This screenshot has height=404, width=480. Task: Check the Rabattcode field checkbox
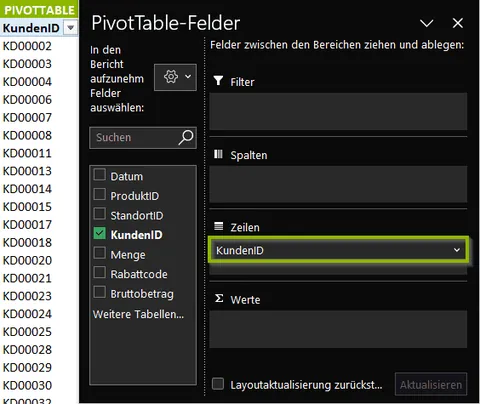[100, 273]
